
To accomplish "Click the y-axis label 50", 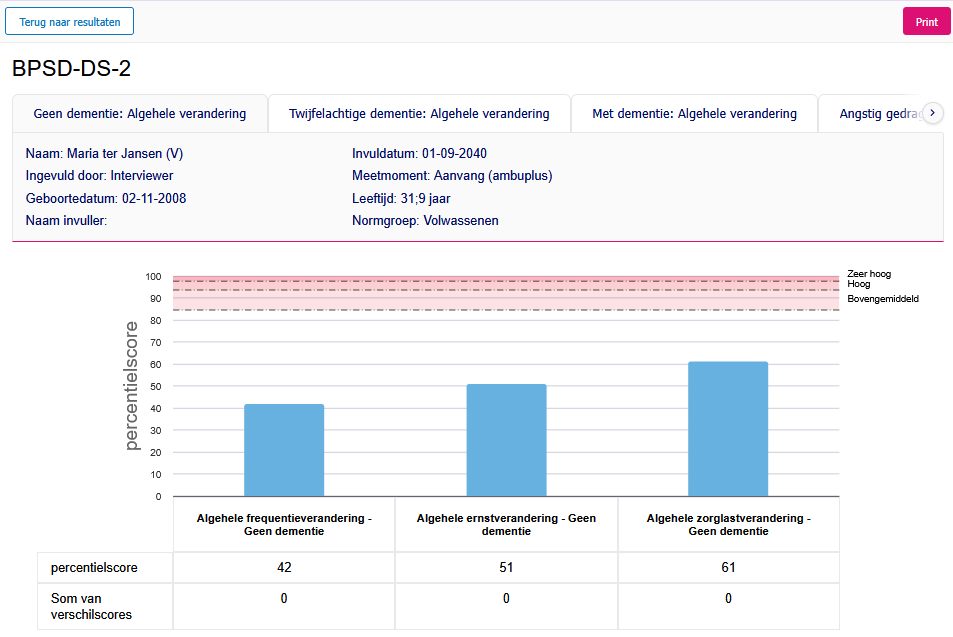I will (x=156, y=387).
